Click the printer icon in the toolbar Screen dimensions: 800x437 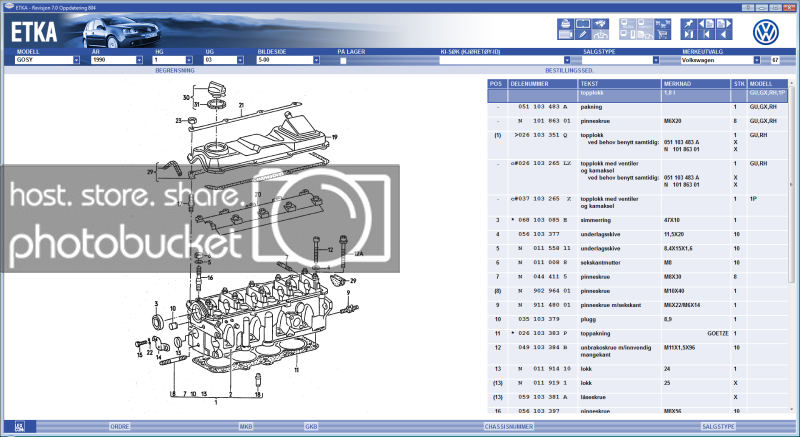565,24
